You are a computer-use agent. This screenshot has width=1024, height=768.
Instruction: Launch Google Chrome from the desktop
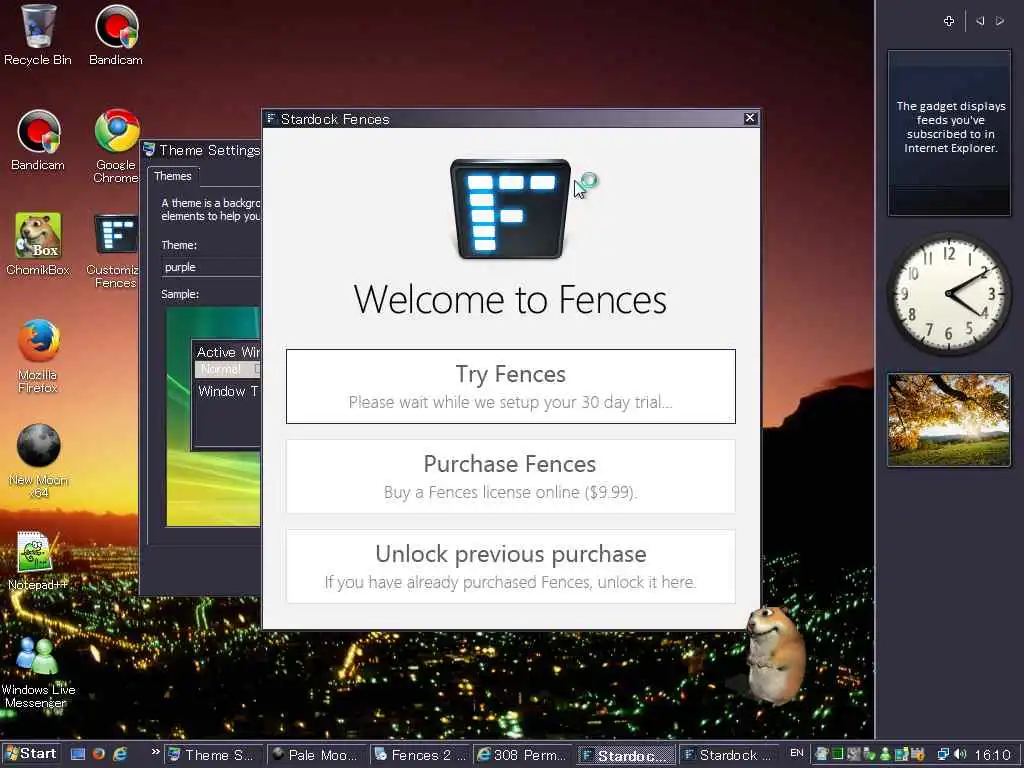point(116,145)
